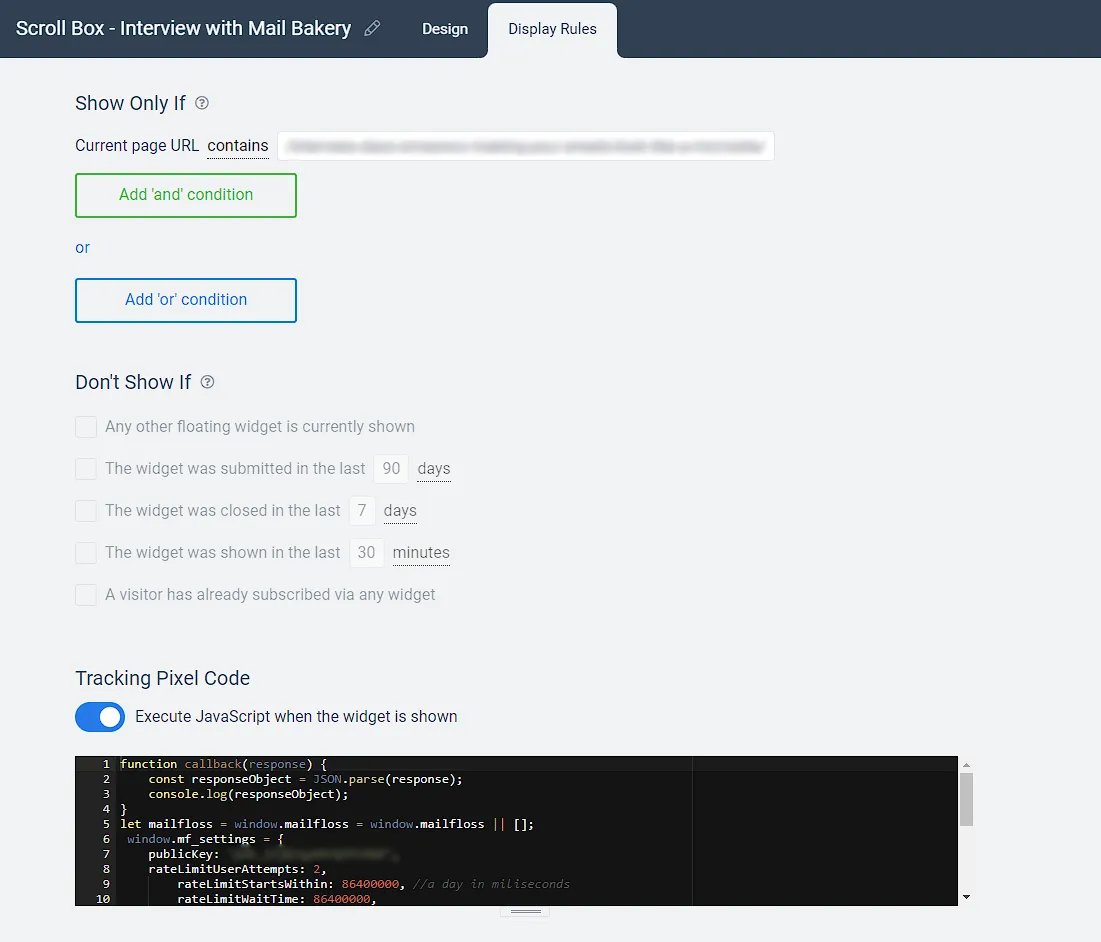Click the 'Tracking Pixel Code' heading
The width and height of the screenshot is (1101, 942).
163,678
